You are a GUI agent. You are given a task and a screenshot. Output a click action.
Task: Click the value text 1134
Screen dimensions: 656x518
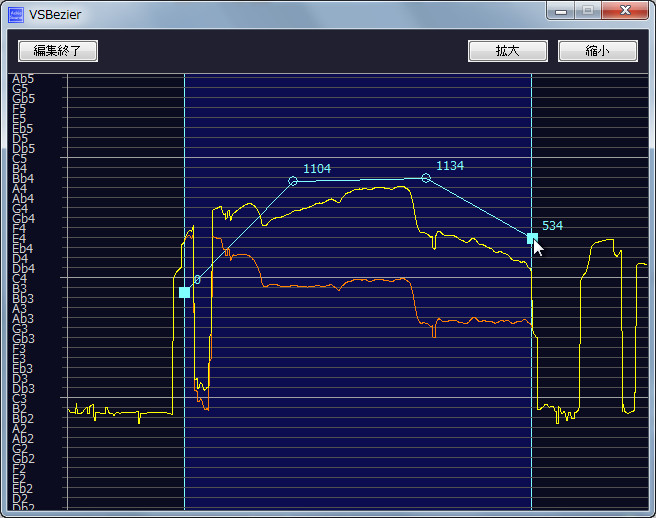pos(450,166)
